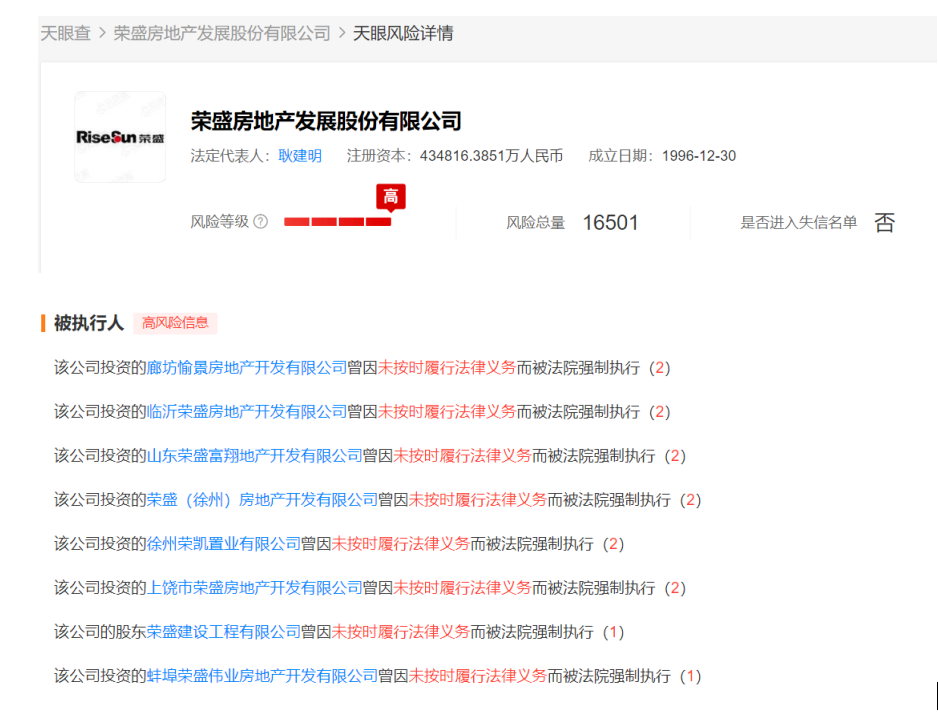Click the 是否进入失信名单 label
The image size is (938, 718).
tap(799, 223)
